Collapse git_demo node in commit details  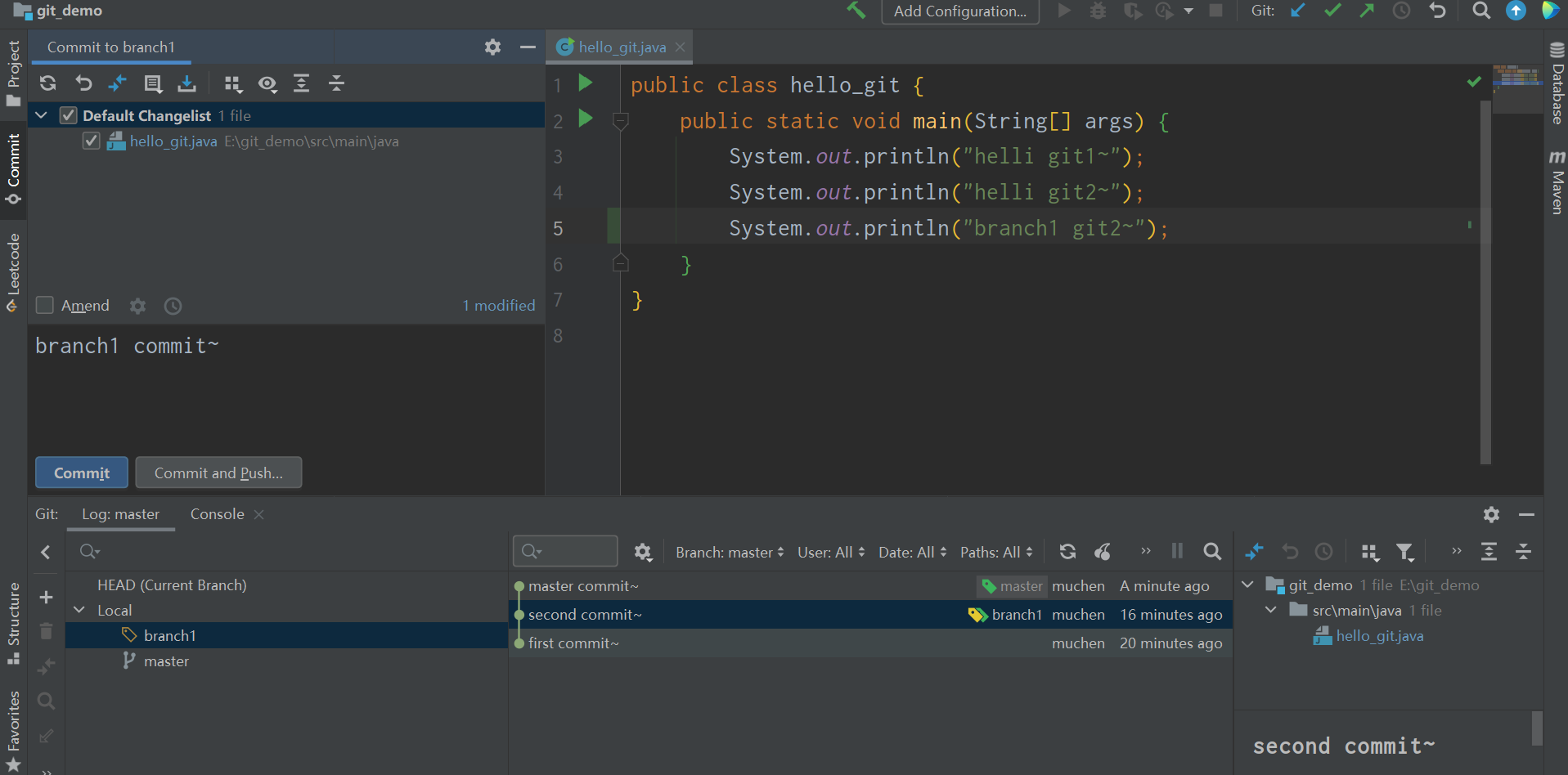coord(1247,585)
